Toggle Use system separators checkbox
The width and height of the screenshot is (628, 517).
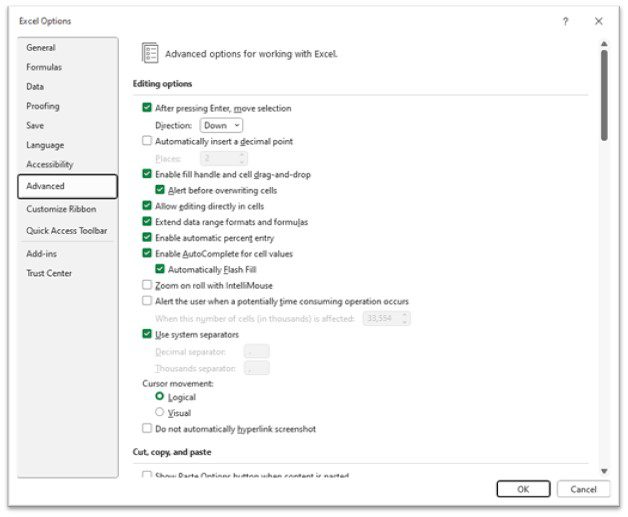[x=147, y=334]
